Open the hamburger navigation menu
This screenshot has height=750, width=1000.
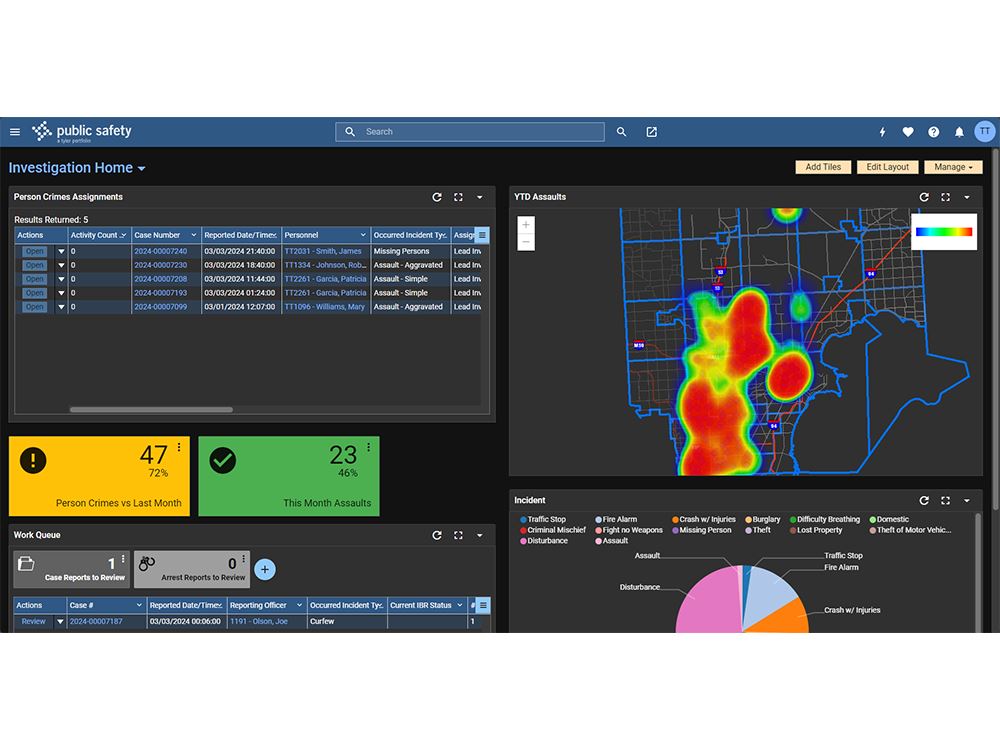15,132
